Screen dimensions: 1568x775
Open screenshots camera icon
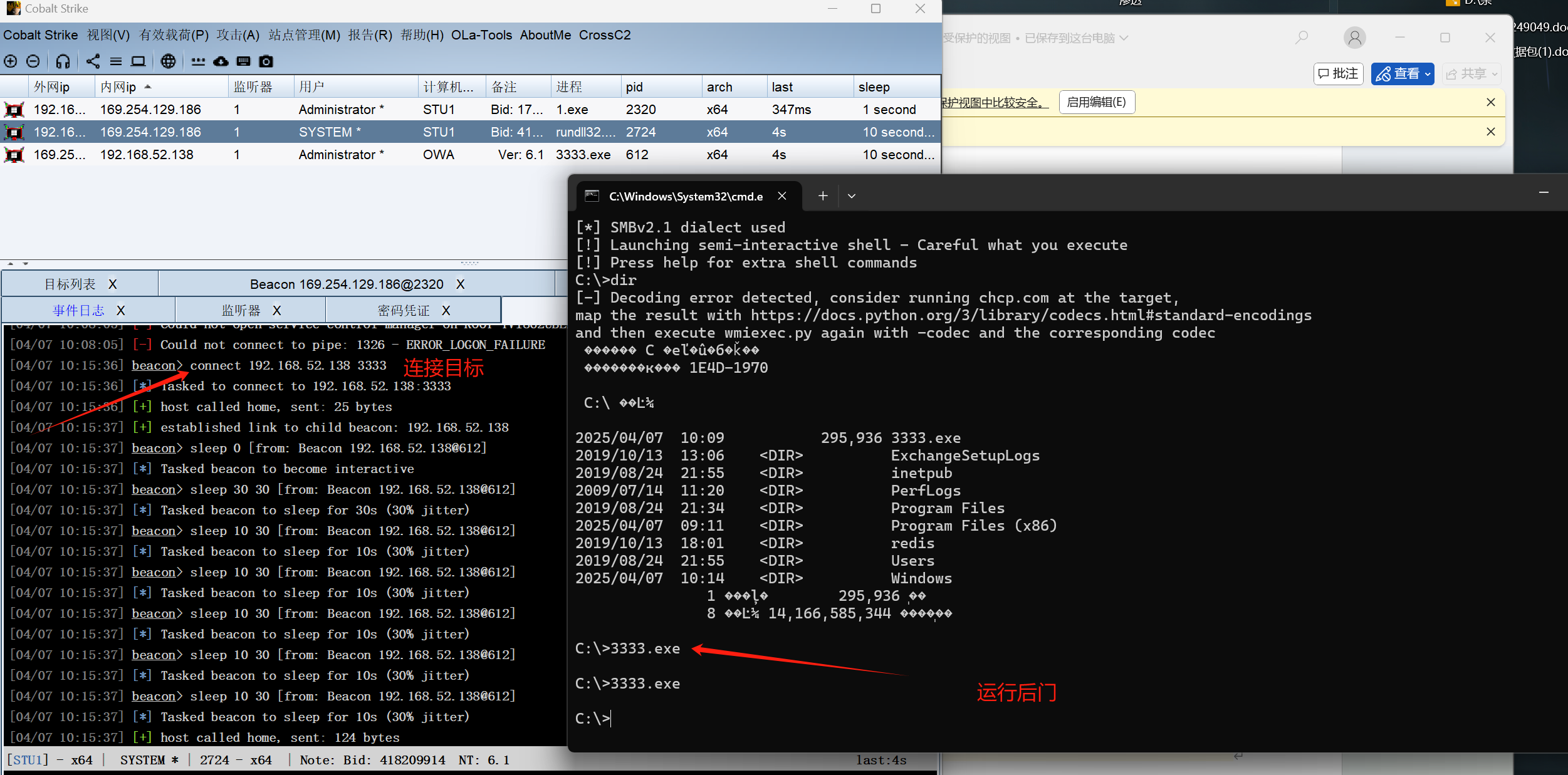pyautogui.click(x=266, y=61)
